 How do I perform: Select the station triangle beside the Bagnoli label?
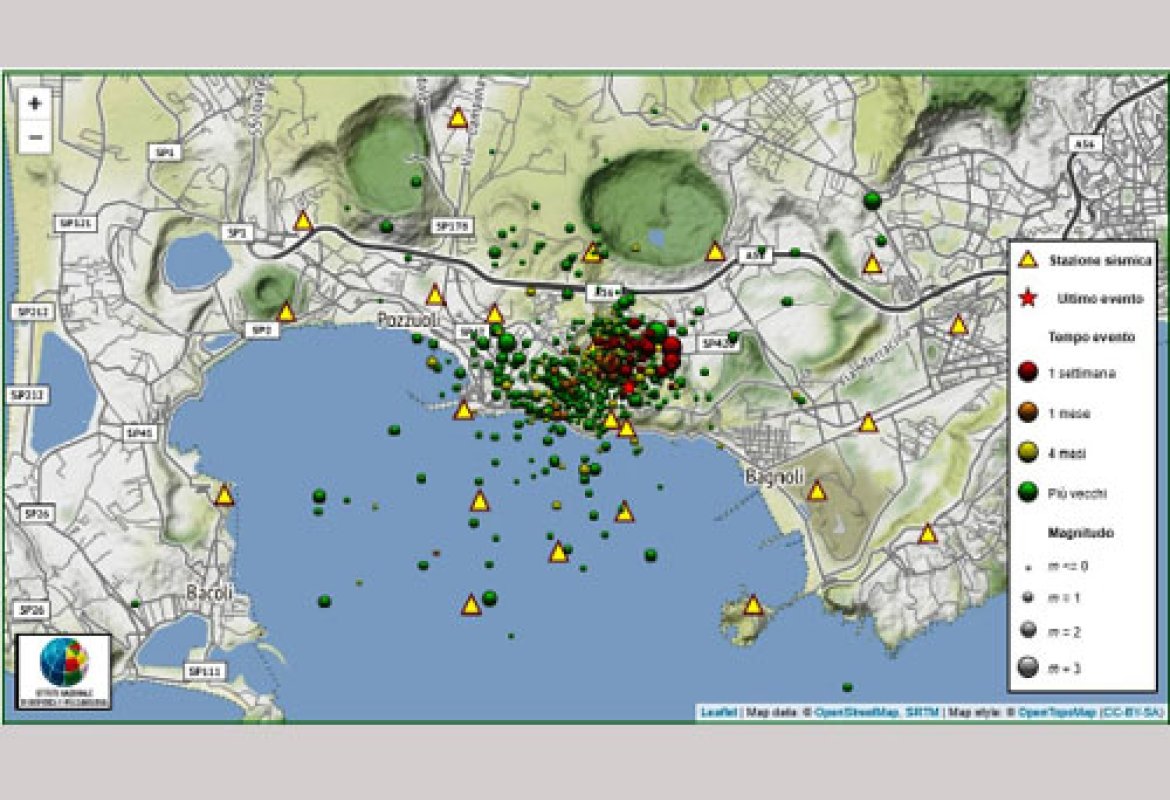(817, 491)
